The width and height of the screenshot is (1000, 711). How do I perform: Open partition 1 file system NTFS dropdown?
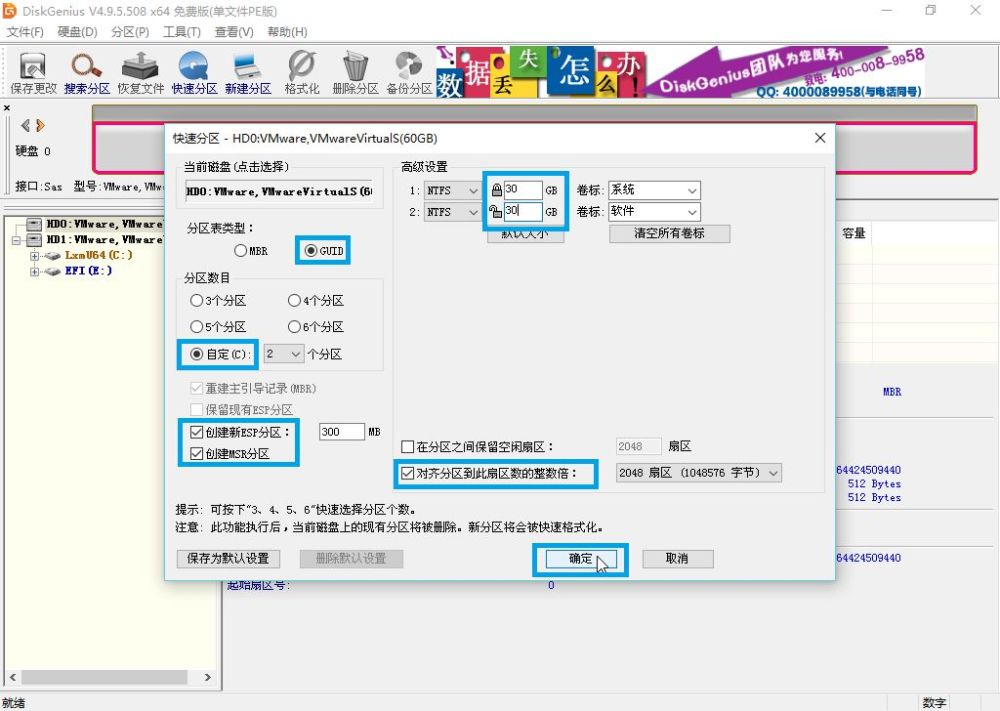point(452,191)
